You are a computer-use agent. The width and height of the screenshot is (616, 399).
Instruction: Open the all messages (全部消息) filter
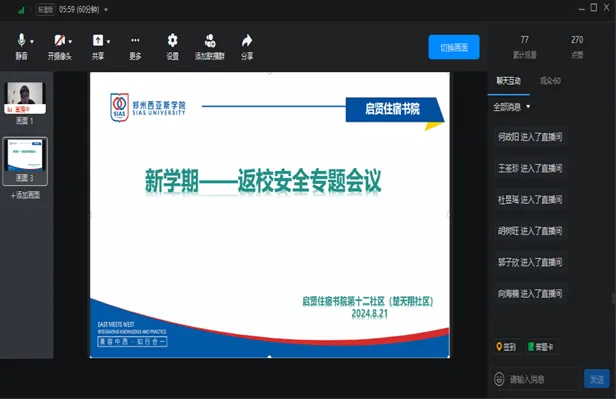click(x=512, y=107)
